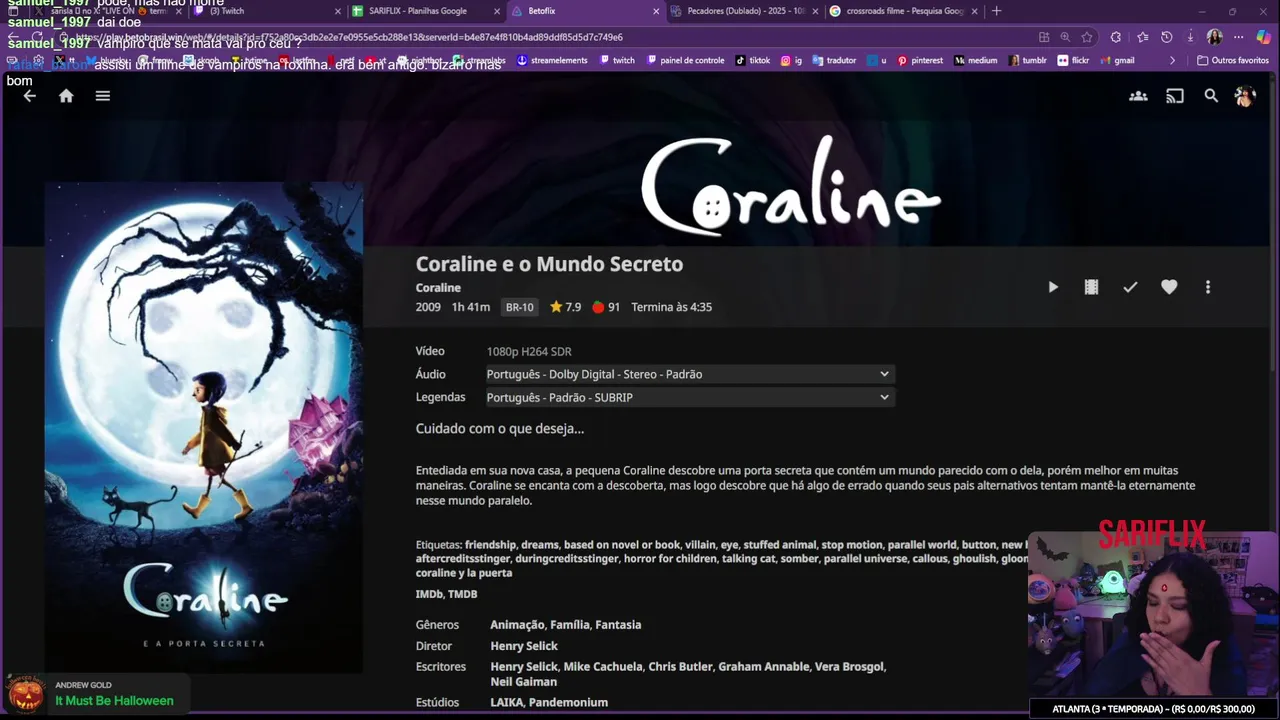Open the browser extensions icon
The image size is (1280, 720).
[x=1115, y=37]
